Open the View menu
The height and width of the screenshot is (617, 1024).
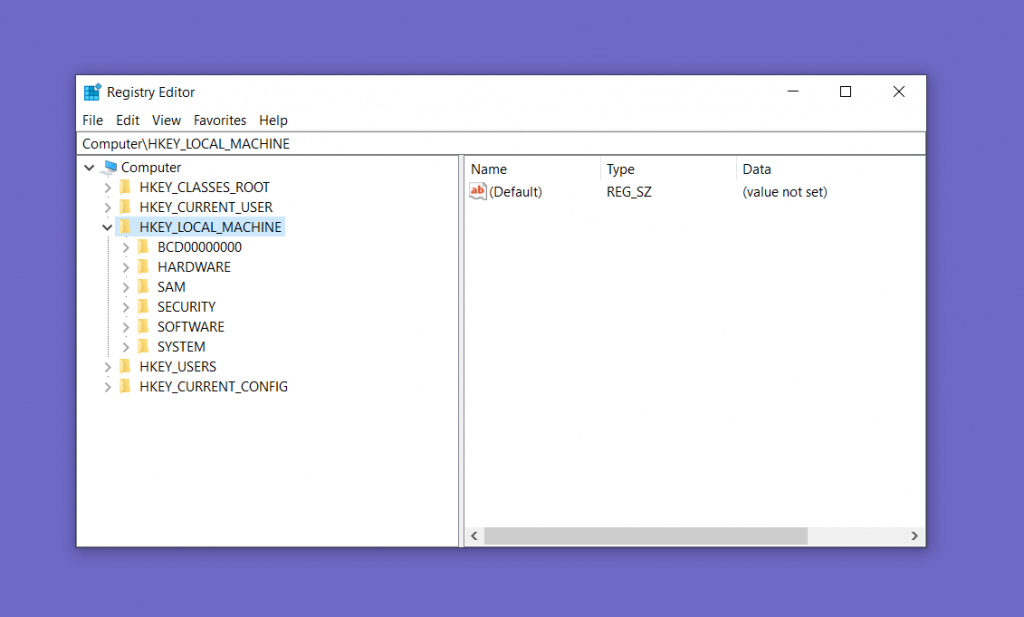point(166,120)
